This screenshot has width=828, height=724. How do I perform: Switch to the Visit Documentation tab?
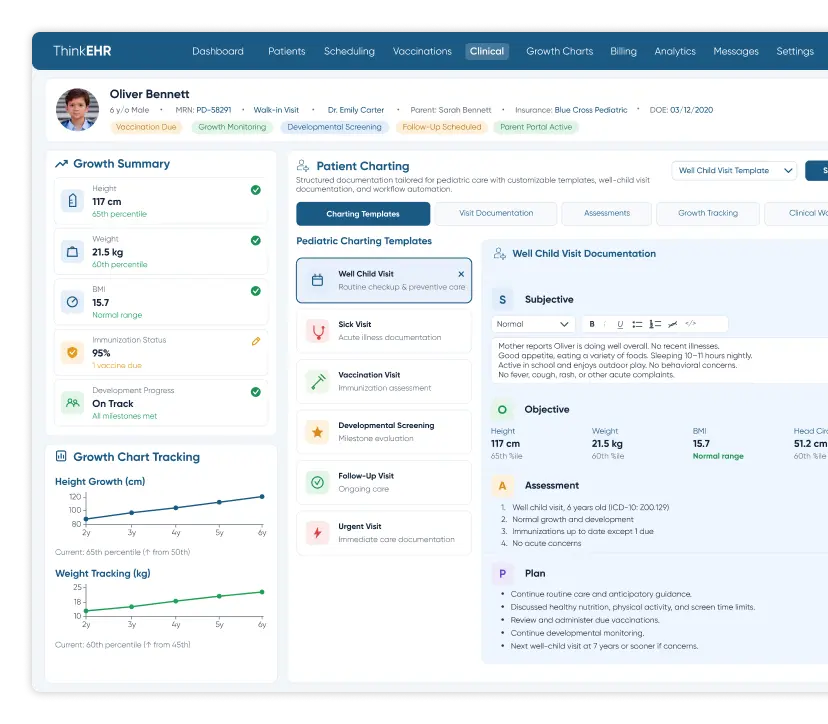tap(496, 213)
